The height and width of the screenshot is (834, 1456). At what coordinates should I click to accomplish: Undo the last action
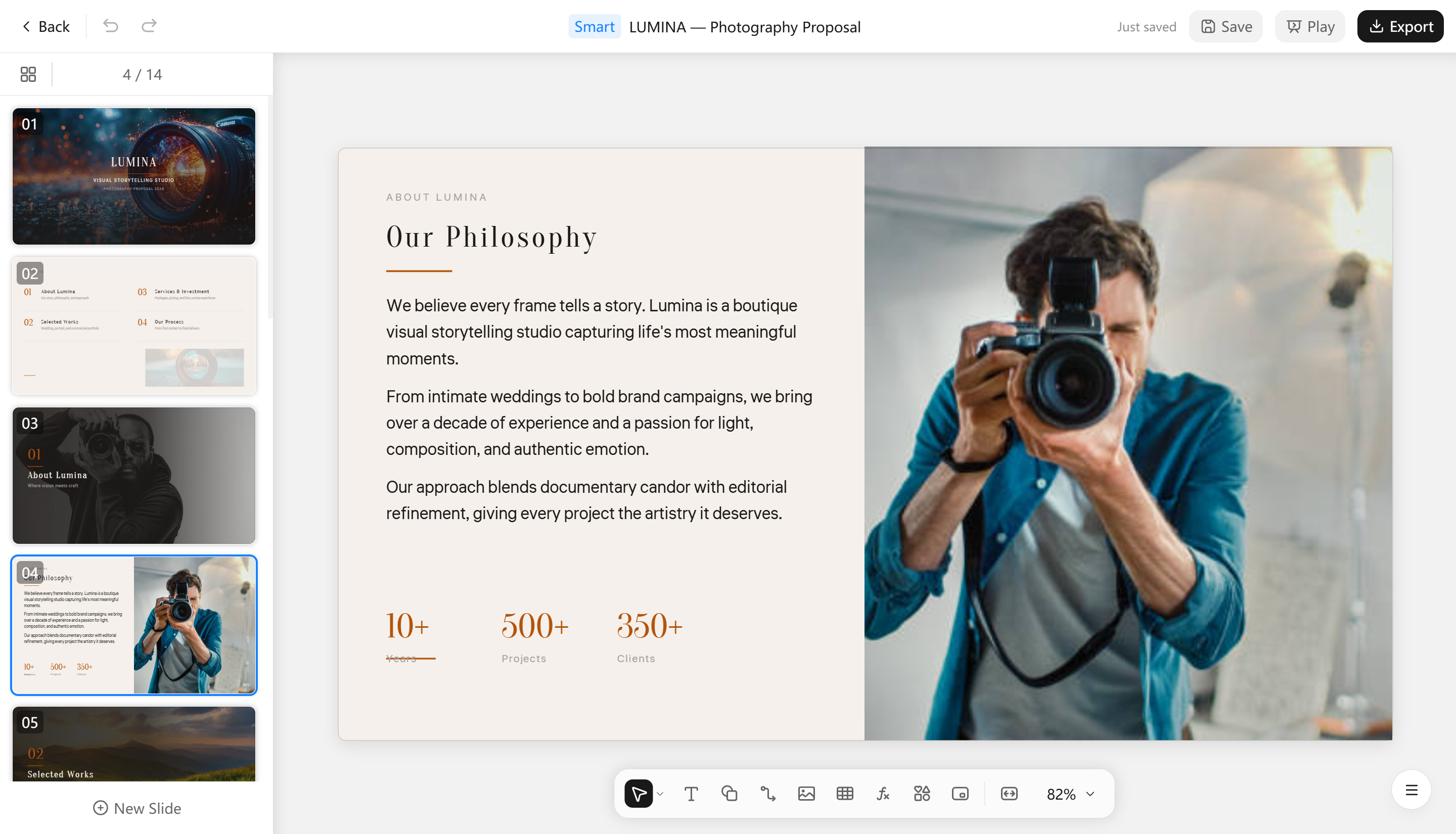pyautogui.click(x=111, y=26)
